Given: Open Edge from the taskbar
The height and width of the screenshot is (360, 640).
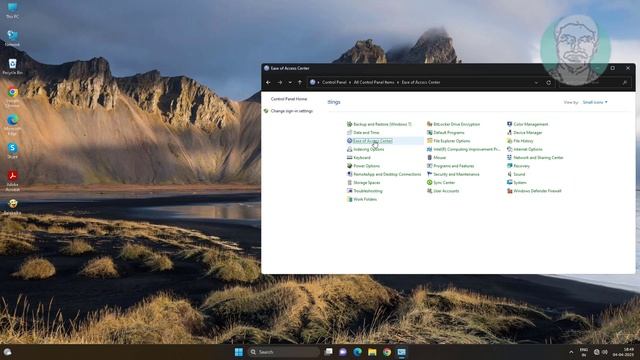Looking at the screenshot, I should [x=358, y=352].
